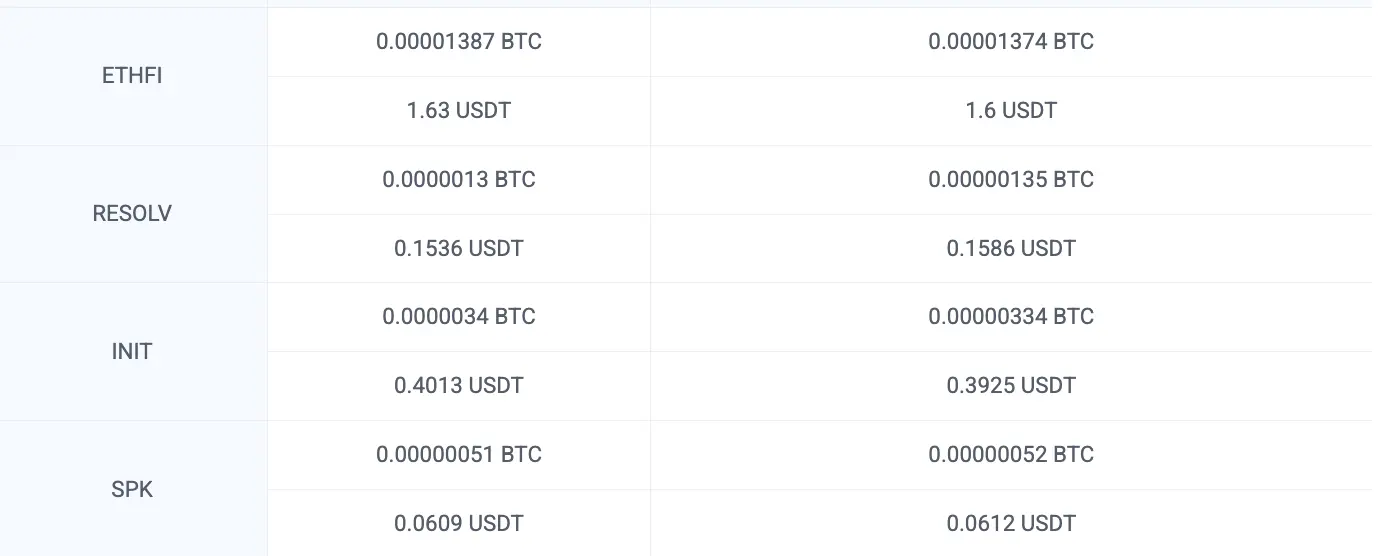This screenshot has height=556, width=1378.
Task: Select the SPK coin name cell
Action: point(132,490)
